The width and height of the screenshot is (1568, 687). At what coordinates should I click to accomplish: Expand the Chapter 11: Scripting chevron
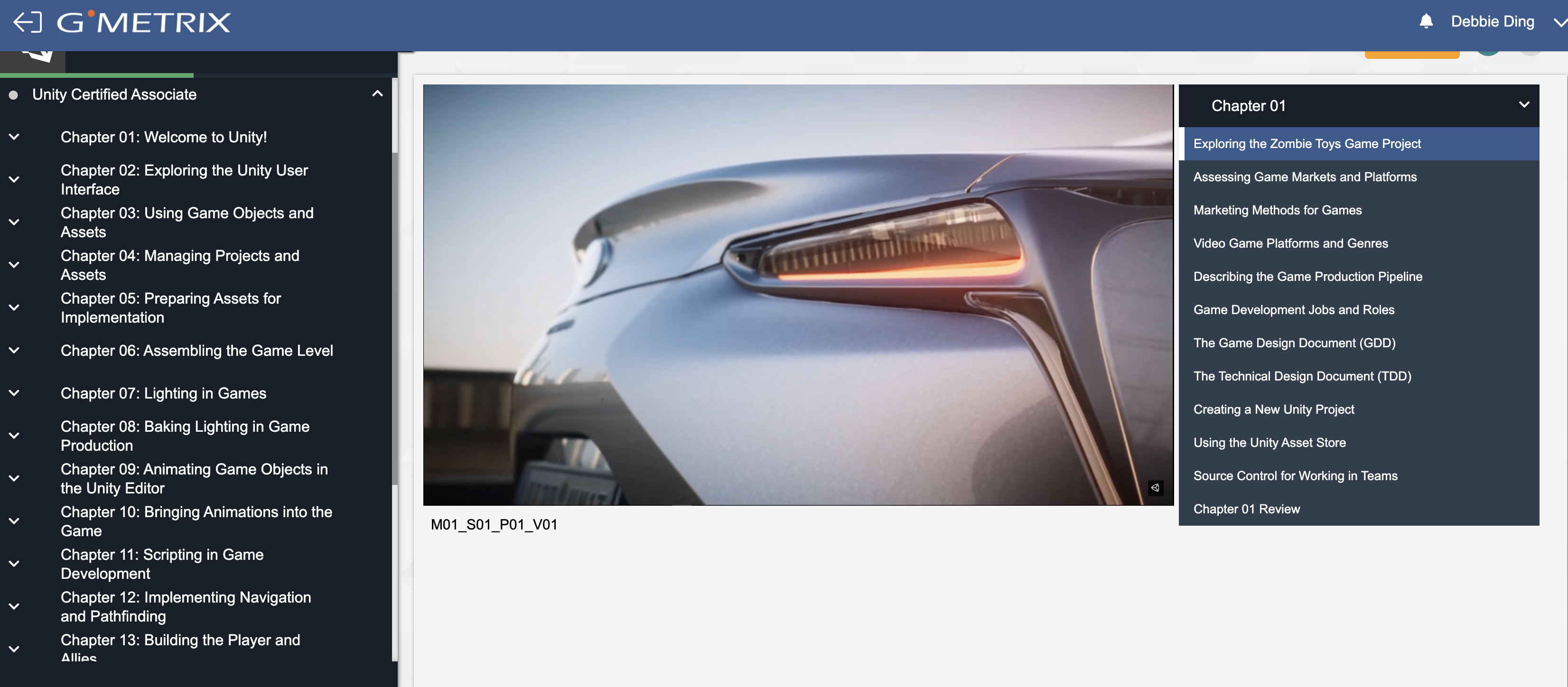[14, 564]
